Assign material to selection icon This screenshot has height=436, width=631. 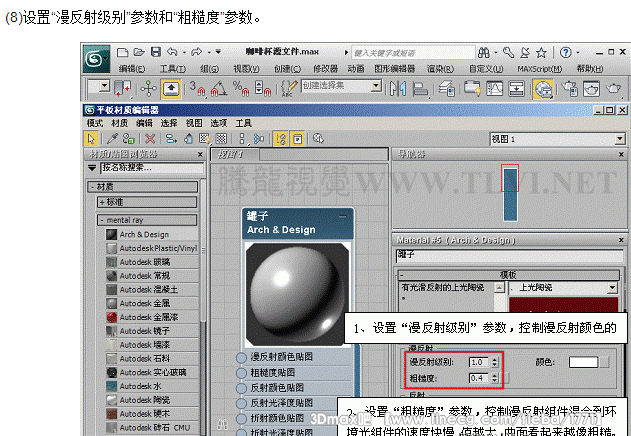pos(128,139)
